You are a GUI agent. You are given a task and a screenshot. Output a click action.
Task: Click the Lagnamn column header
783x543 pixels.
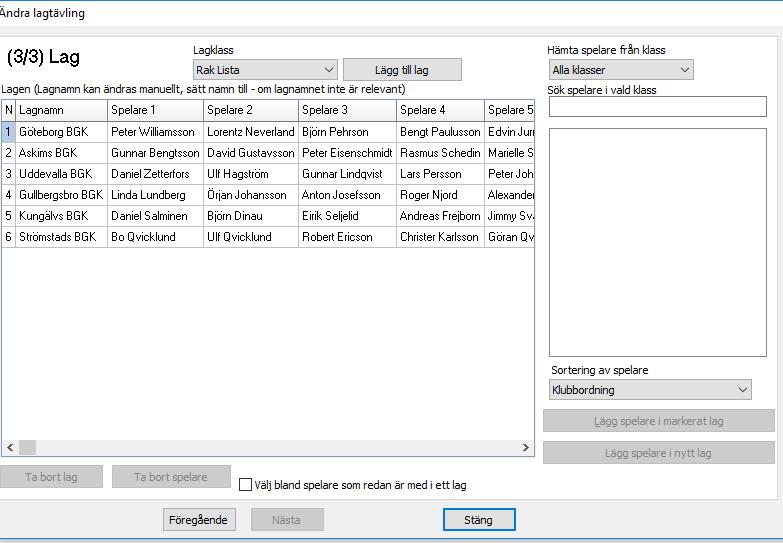click(61, 110)
